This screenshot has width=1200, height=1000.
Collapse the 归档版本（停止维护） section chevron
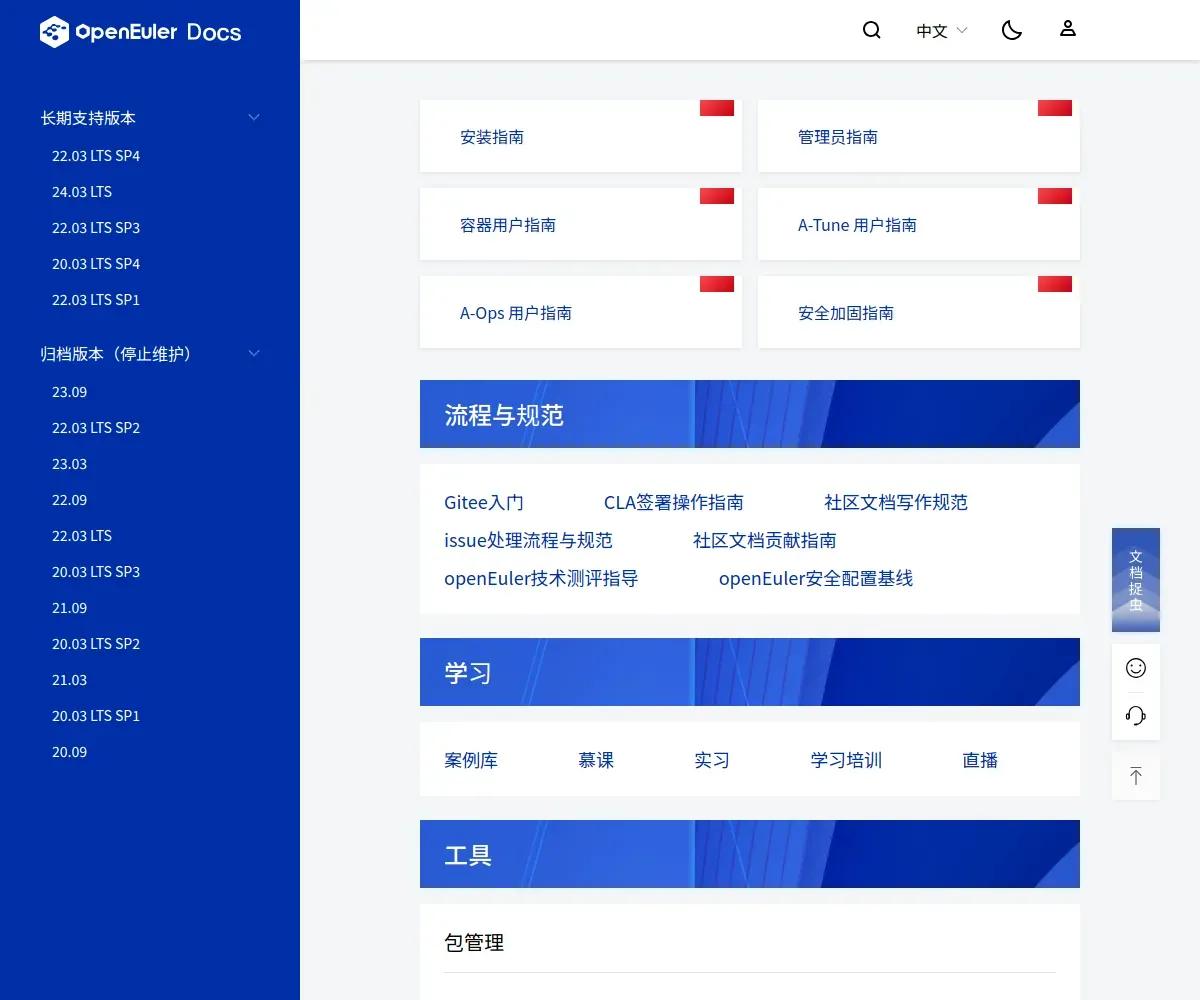click(254, 353)
